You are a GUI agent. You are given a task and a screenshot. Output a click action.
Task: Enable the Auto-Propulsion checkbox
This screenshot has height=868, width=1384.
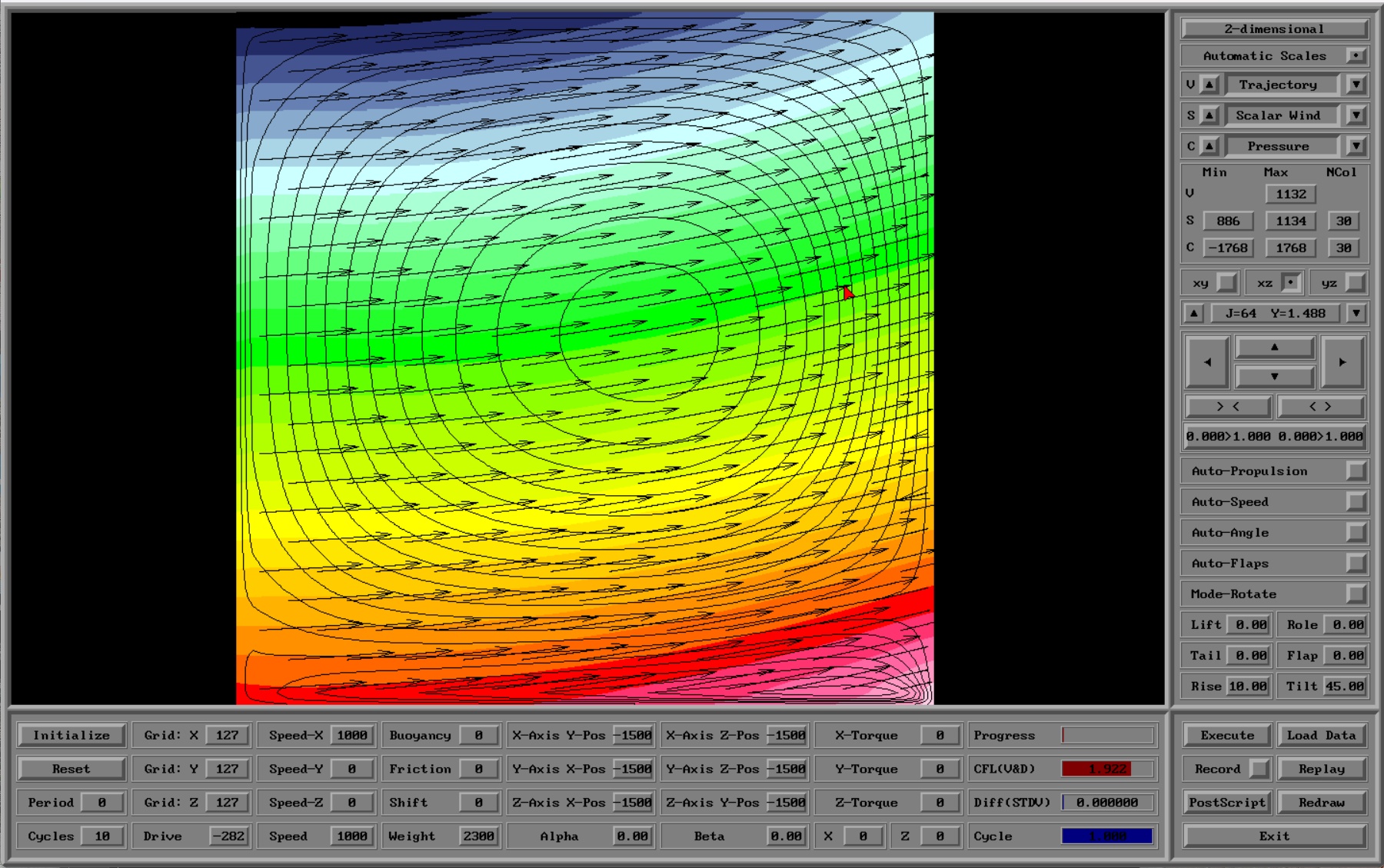tap(1356, 471)
